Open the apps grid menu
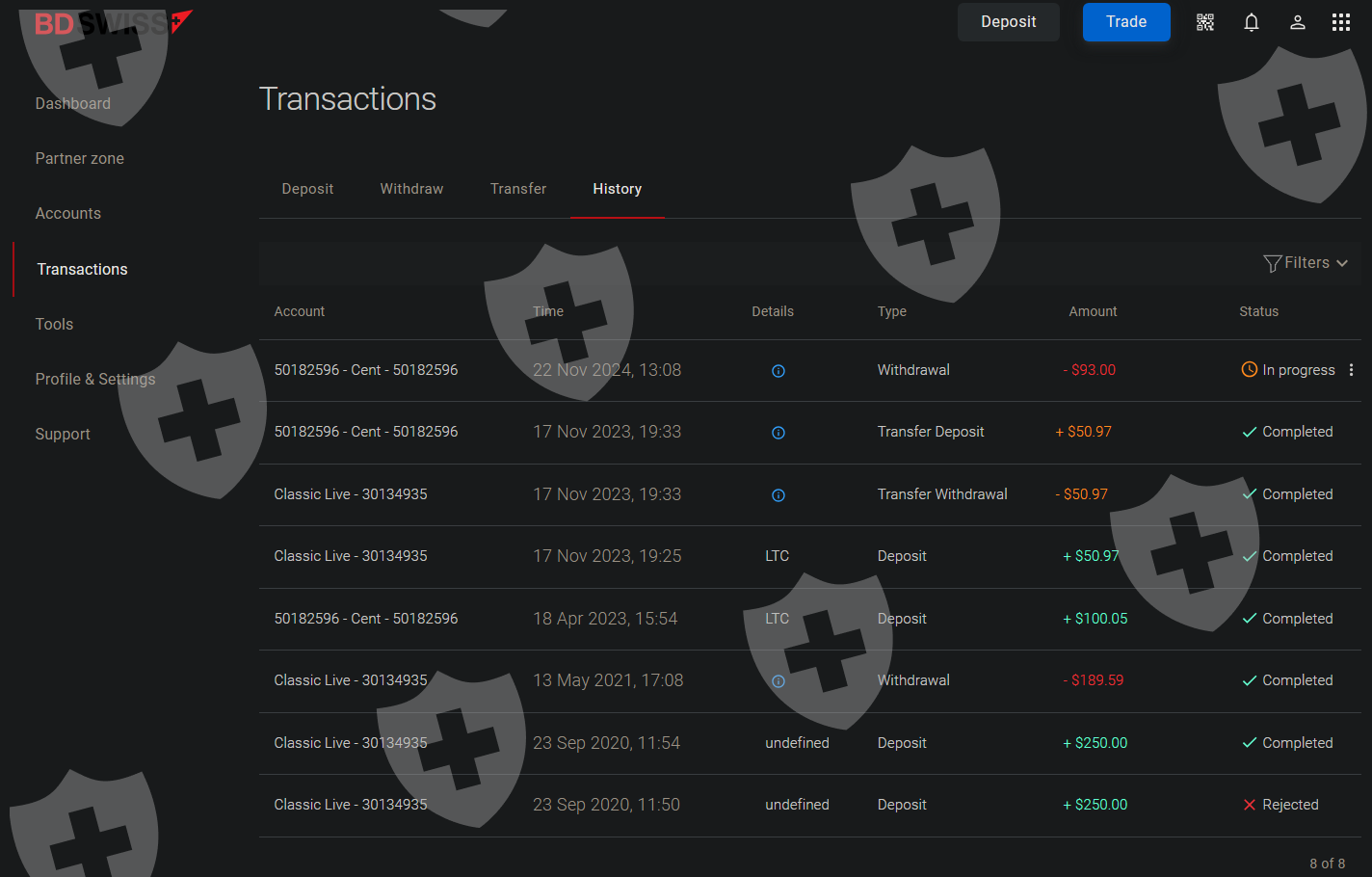Screen dimensions: 1372x877 tap(1340, 22)
